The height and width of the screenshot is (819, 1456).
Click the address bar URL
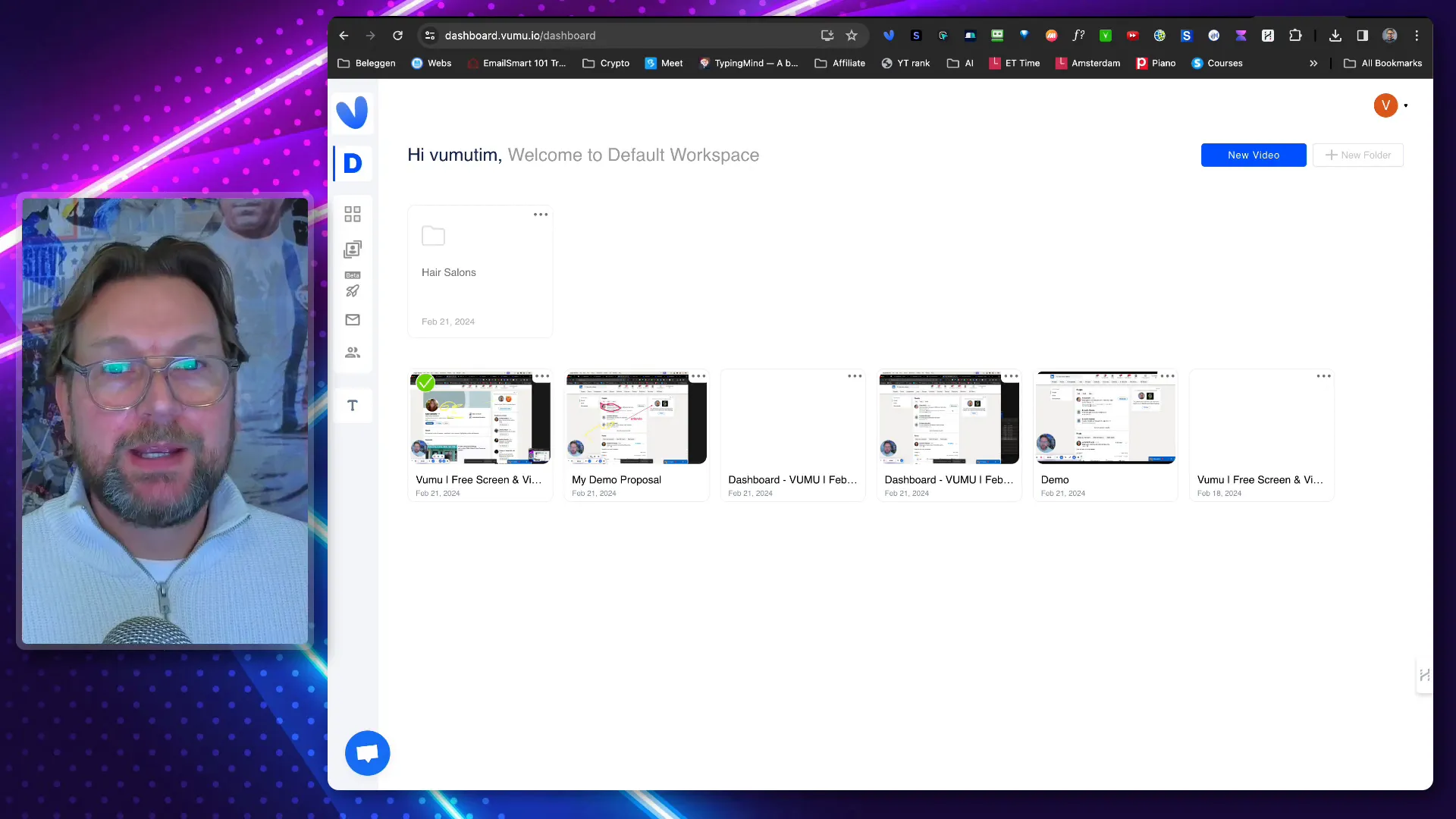point(520,36)
